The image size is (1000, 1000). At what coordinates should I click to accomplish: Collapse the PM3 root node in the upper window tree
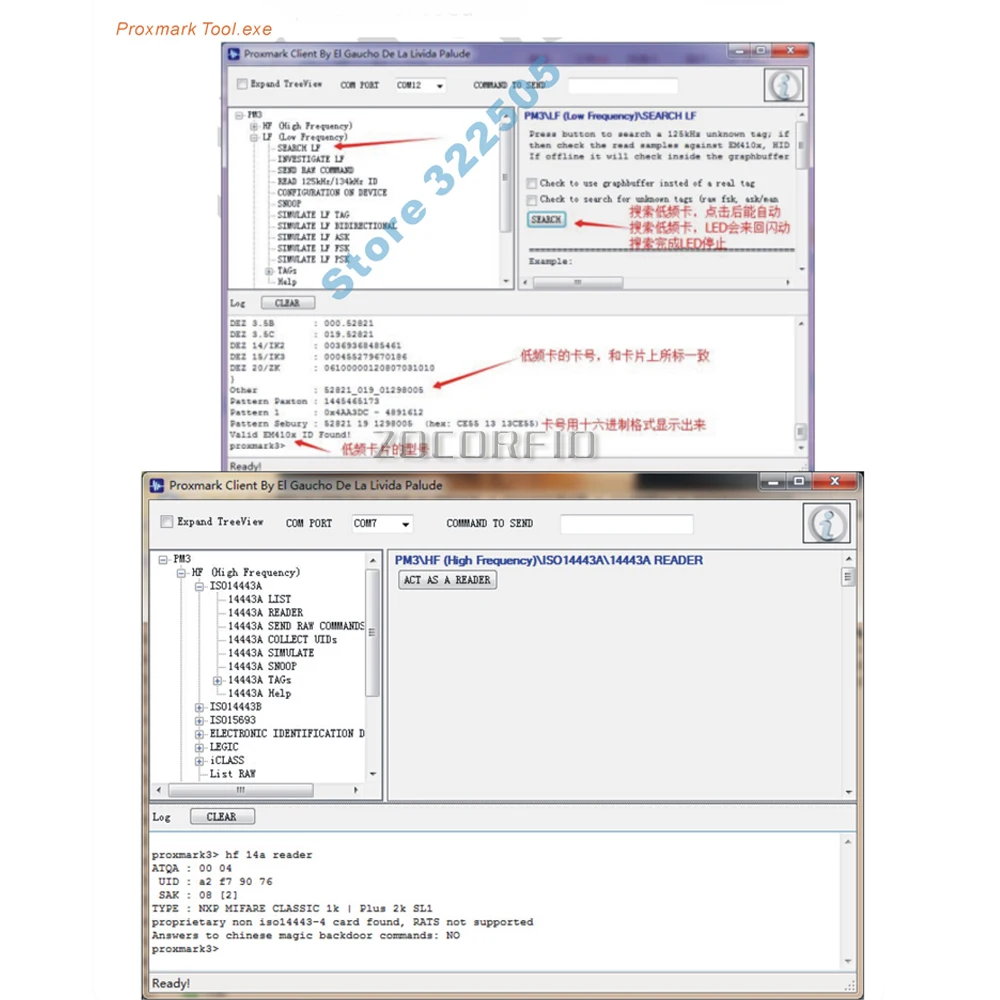click(x=239, y=115)
